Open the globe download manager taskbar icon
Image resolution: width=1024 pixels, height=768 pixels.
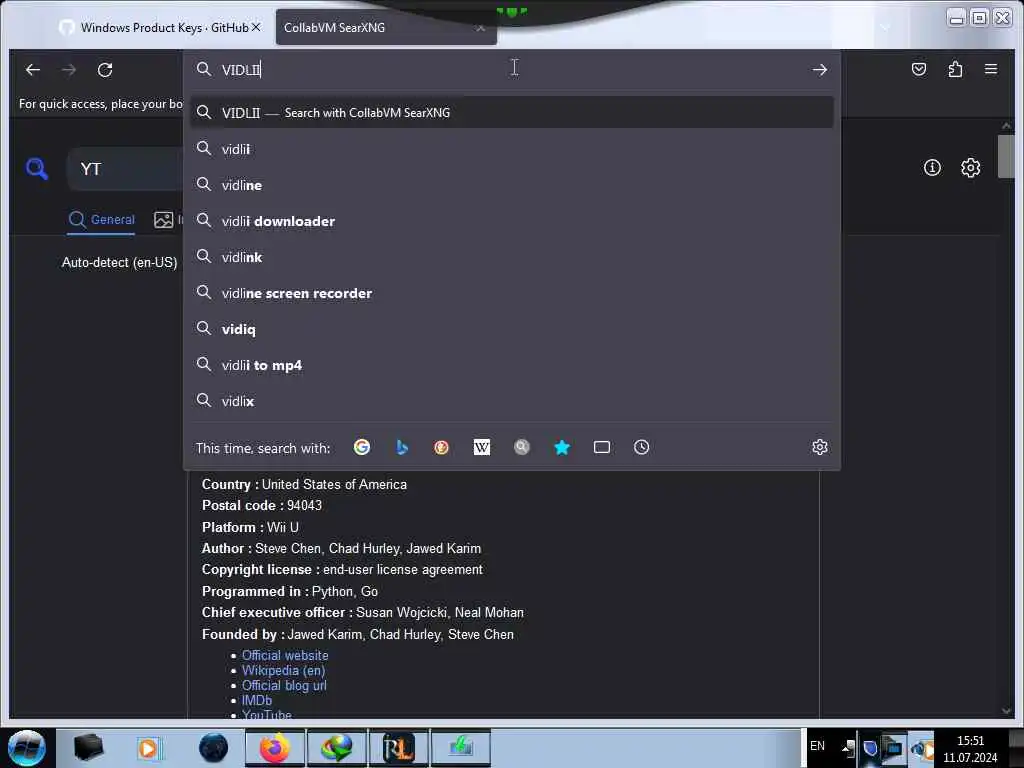(x=336, y=748)
